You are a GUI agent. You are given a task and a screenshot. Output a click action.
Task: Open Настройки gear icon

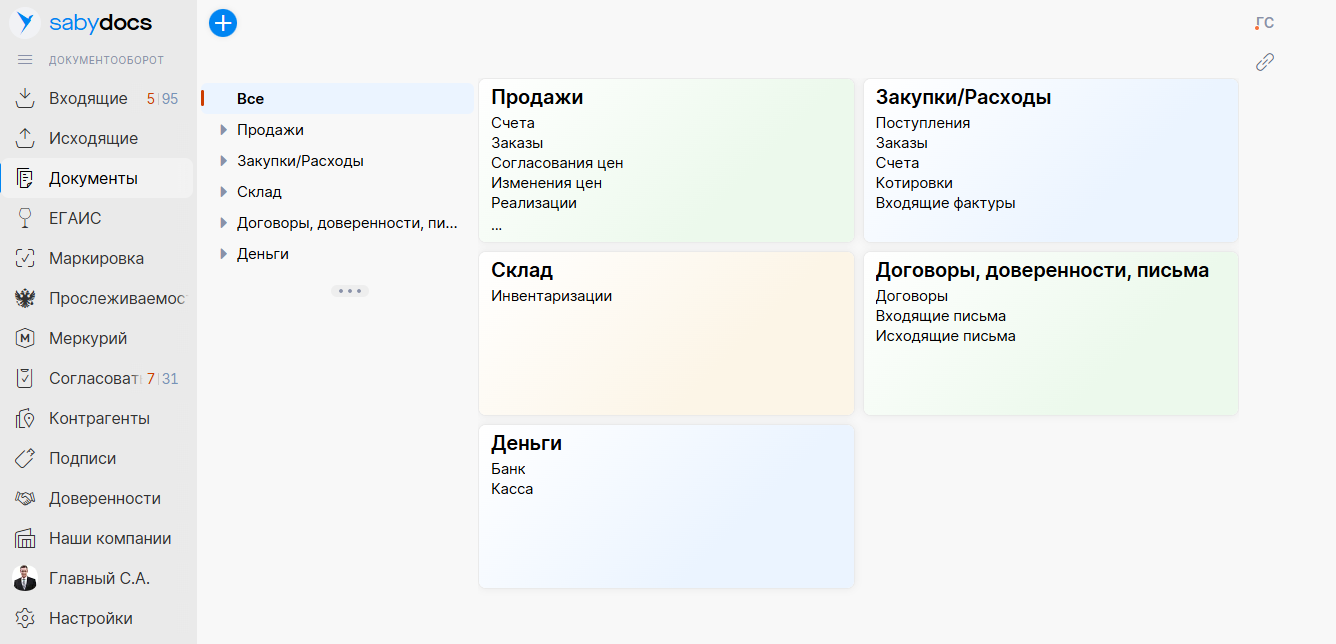26,618
